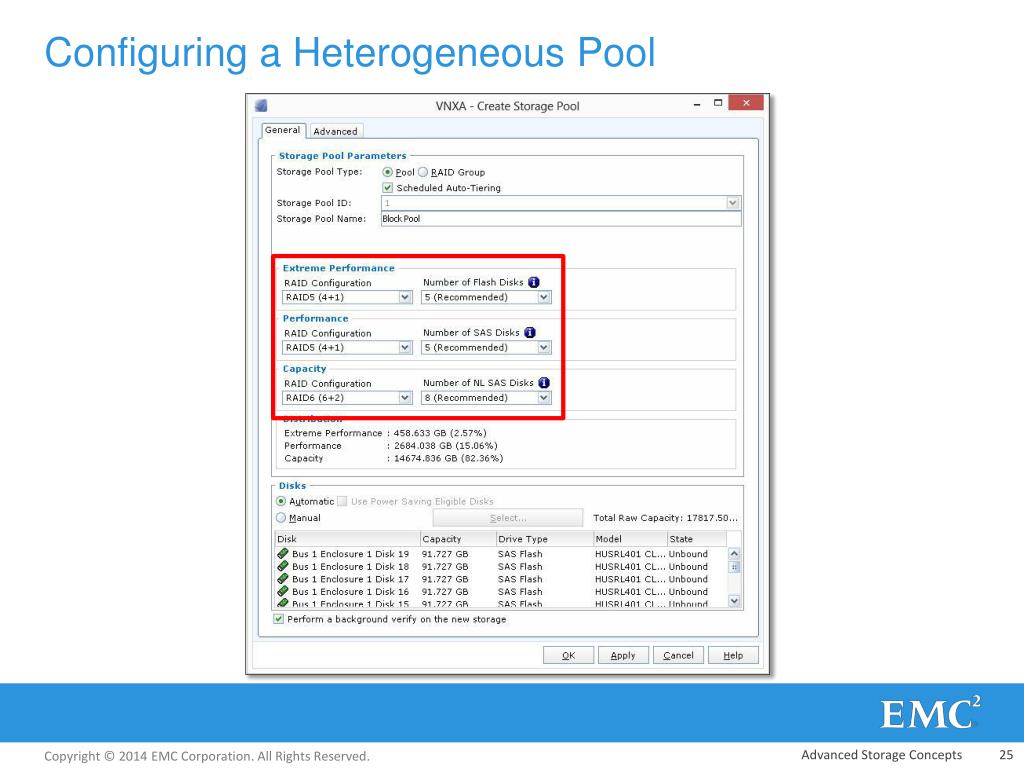Open Performance tier RAID Configuration dropdown

(405, 347)
